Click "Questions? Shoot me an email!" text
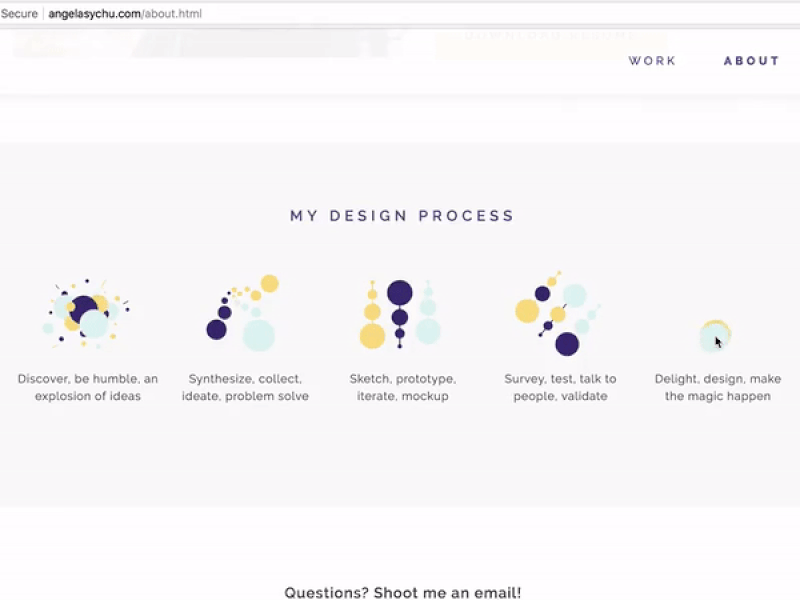 402,593
